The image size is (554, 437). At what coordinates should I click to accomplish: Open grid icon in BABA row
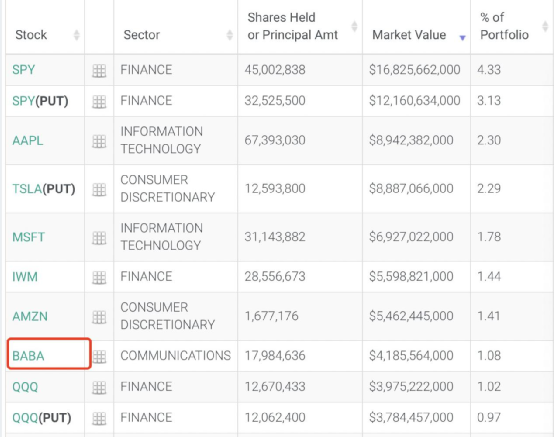pos(99,357)
